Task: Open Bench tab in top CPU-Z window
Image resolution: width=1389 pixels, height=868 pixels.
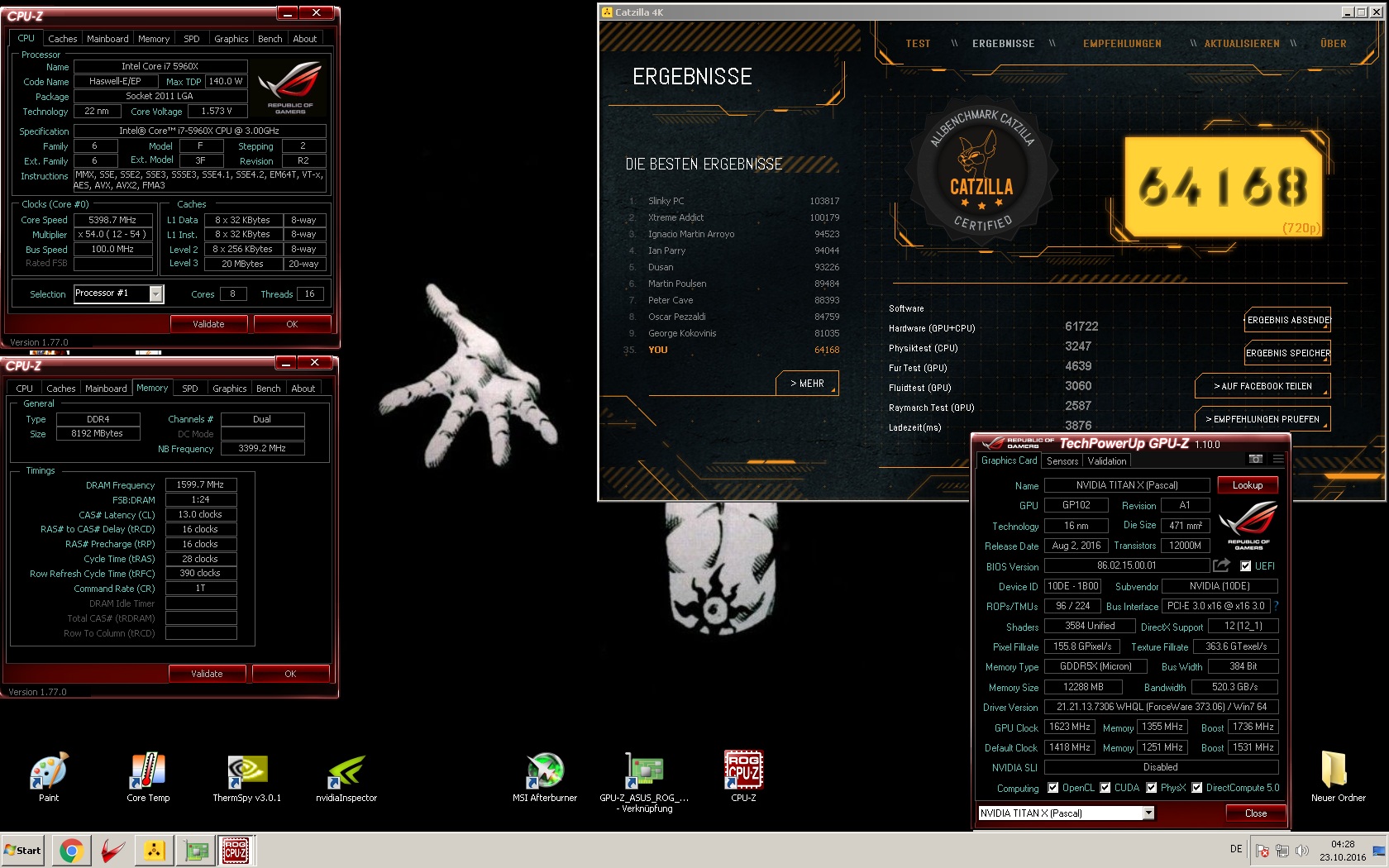Action: 270,39
